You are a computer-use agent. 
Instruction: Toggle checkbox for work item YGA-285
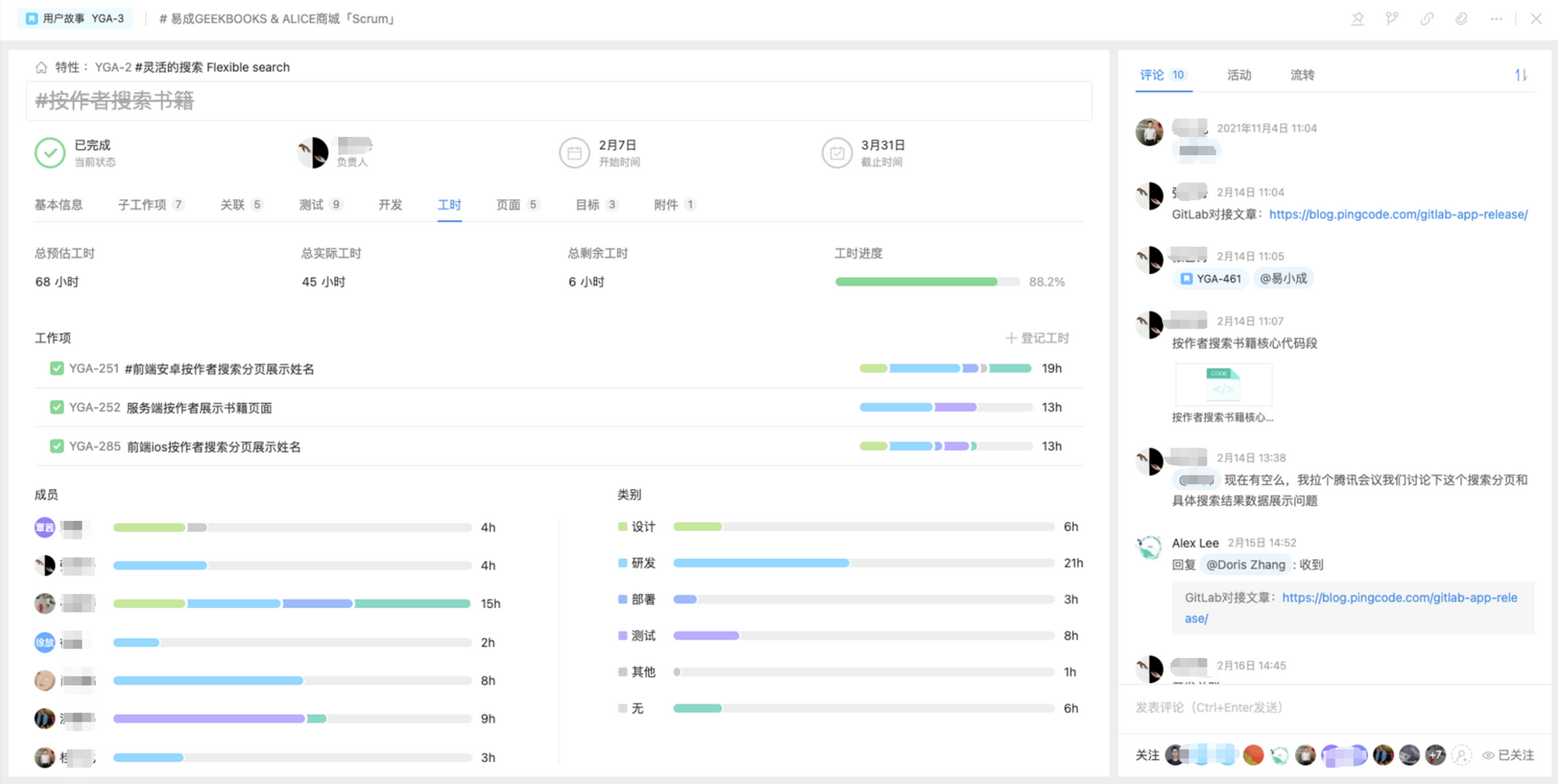click(x=57, y=446)
